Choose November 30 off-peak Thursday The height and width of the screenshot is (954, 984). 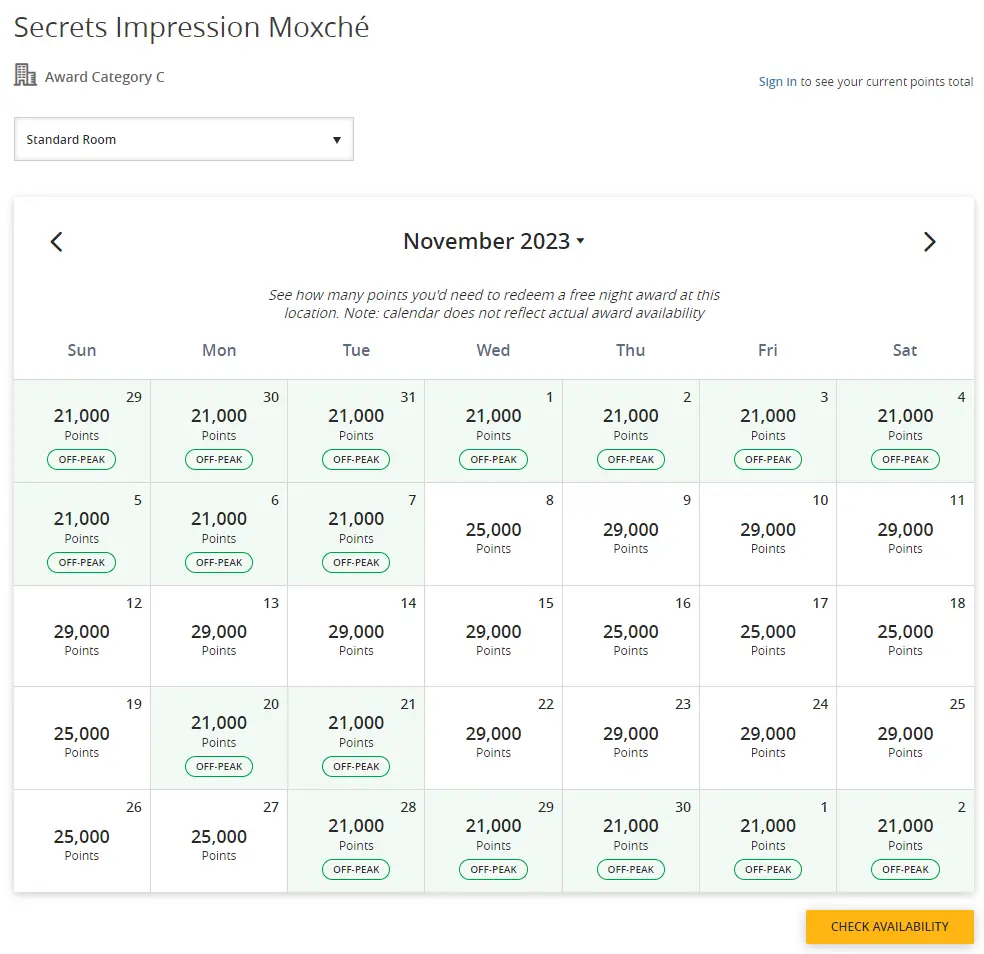[630, 841]
